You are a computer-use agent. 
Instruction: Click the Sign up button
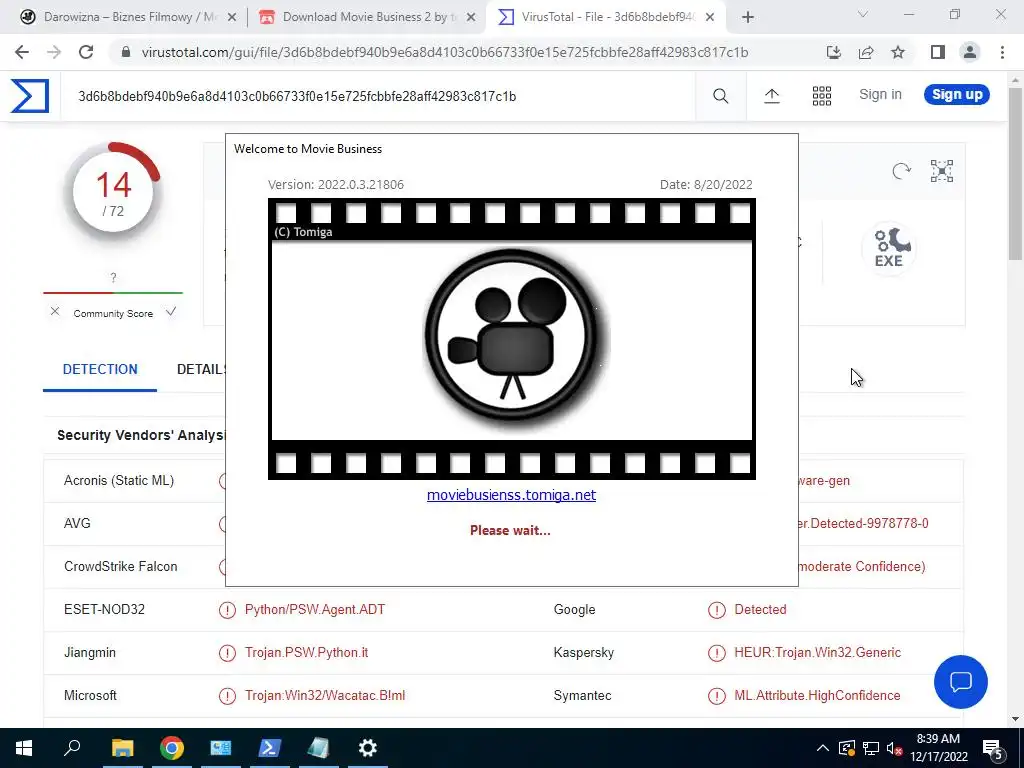(957, 95)
